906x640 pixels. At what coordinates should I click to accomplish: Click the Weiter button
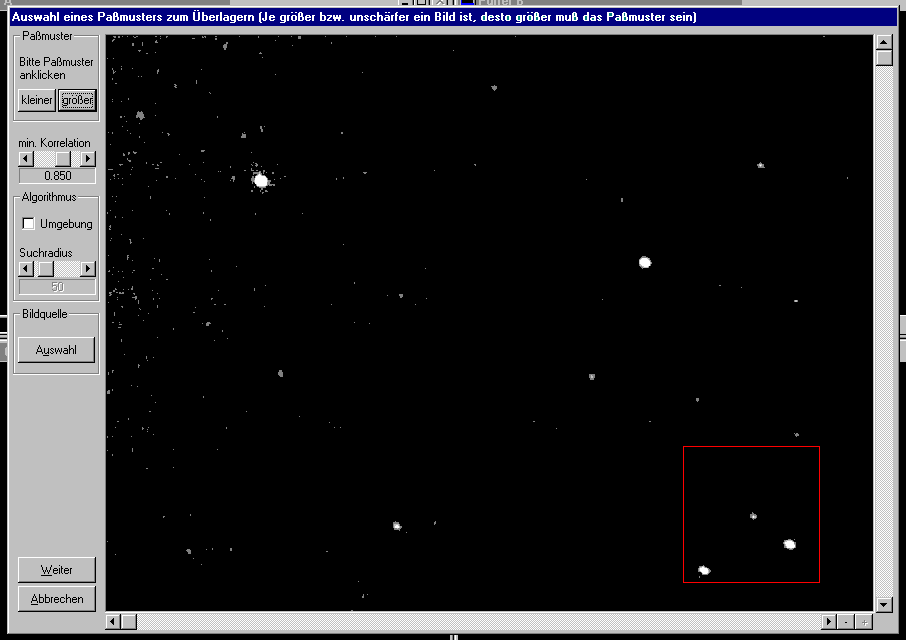57,570
